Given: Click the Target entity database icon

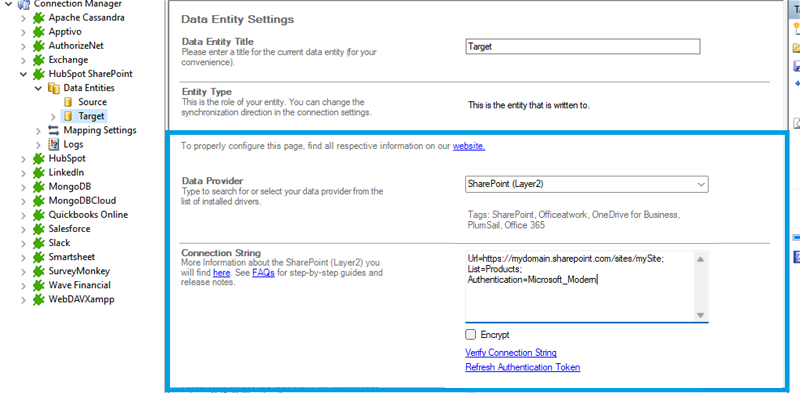Looking at the screenshot, I should [x=68, y=116].
